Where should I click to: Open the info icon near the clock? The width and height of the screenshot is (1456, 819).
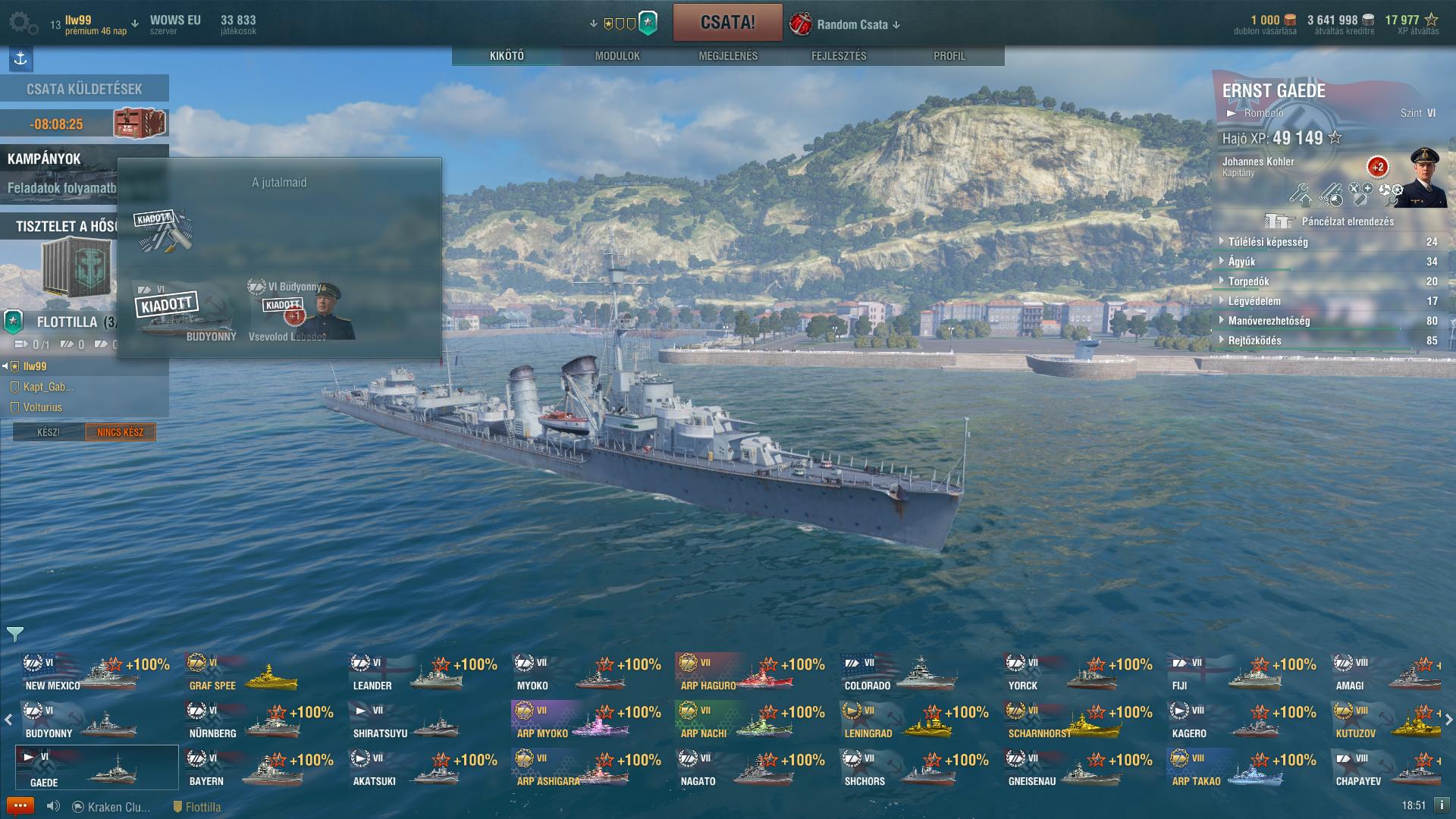1442,805
